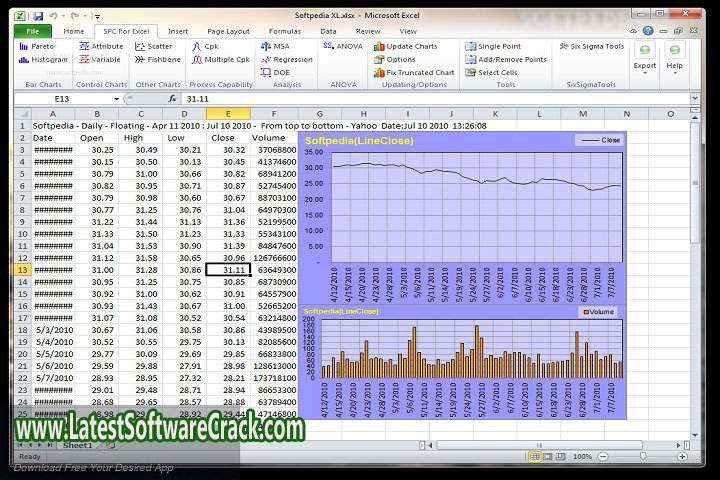The height and width of the screenshot is (480, 720).
Task: Click the Volume column header cell
Action: pos(274,138)
